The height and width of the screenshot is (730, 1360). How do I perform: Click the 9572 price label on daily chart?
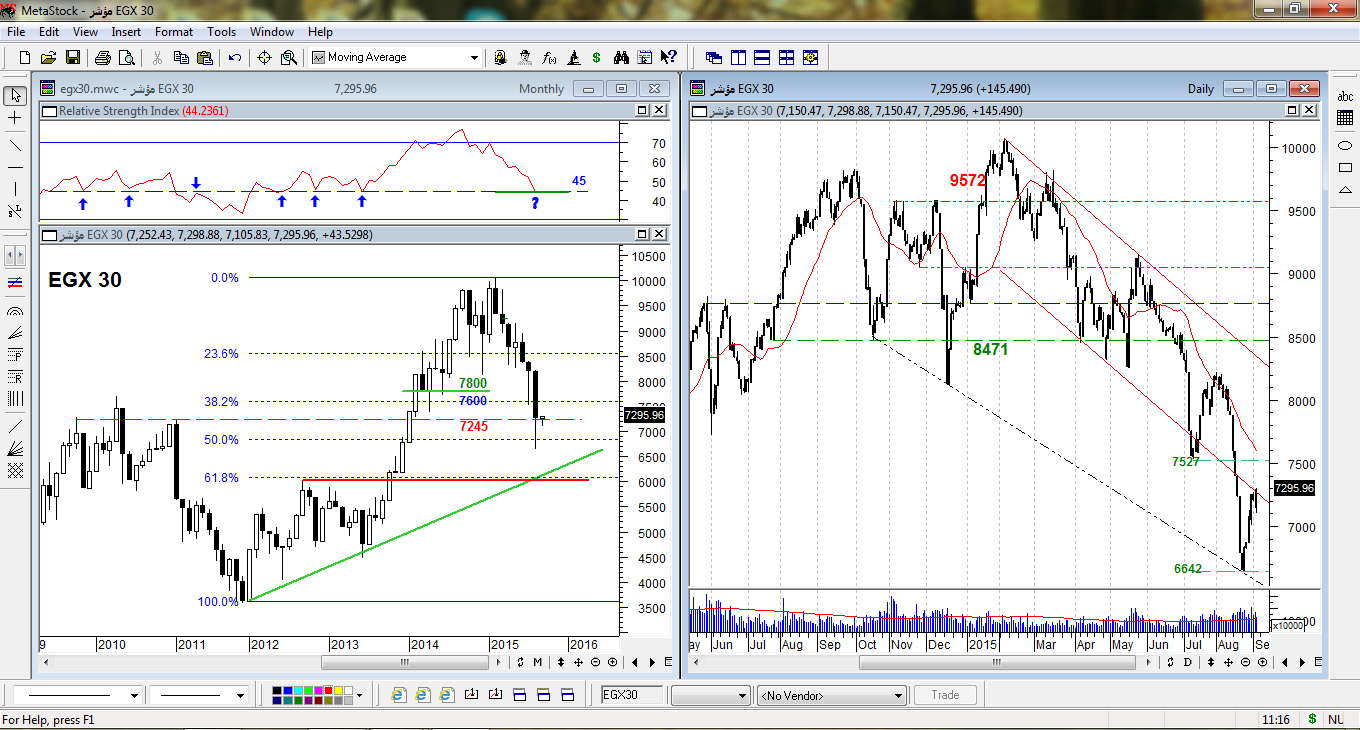pos(968,180)
